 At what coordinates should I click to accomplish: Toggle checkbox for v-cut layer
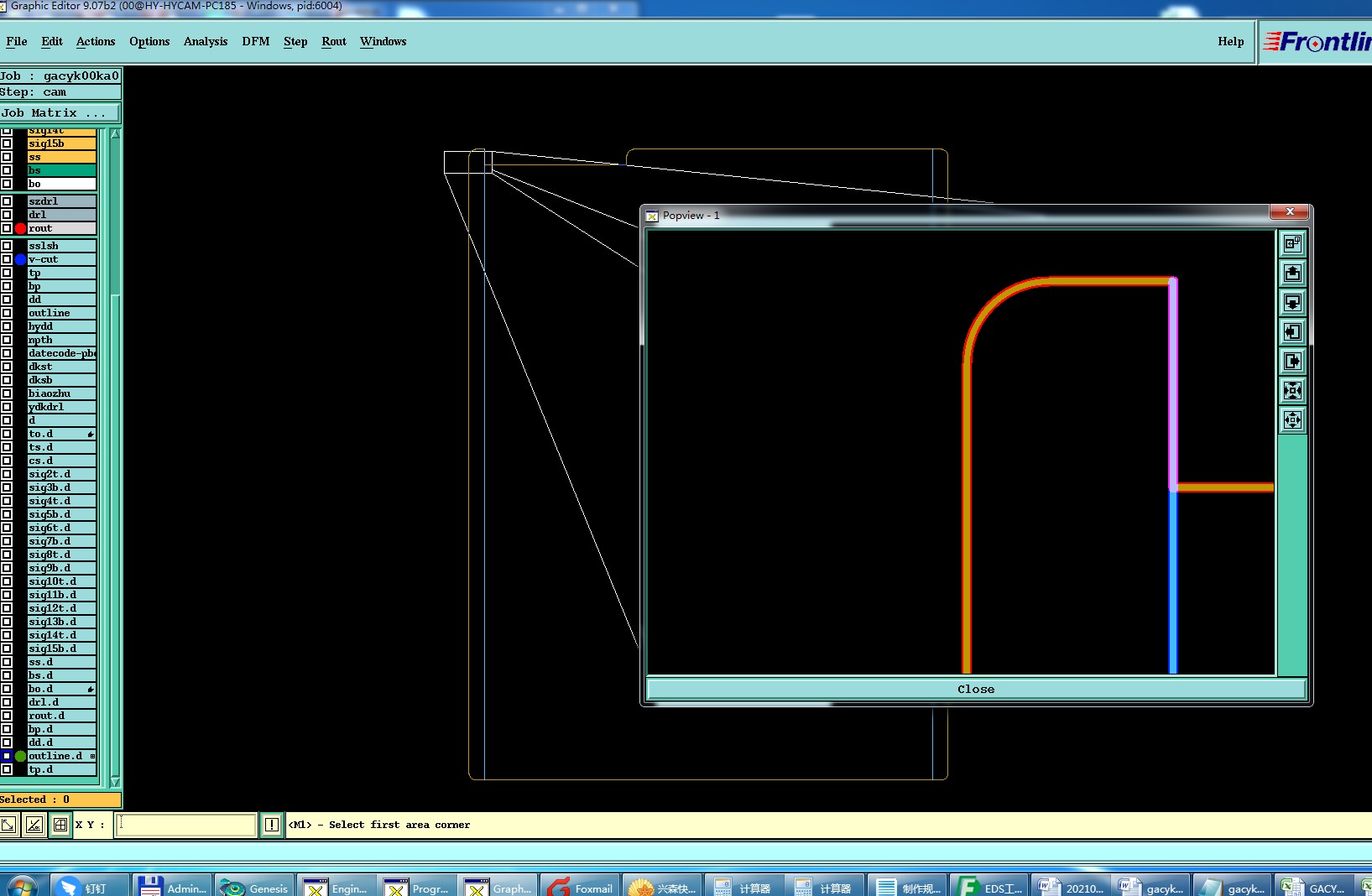7,259
